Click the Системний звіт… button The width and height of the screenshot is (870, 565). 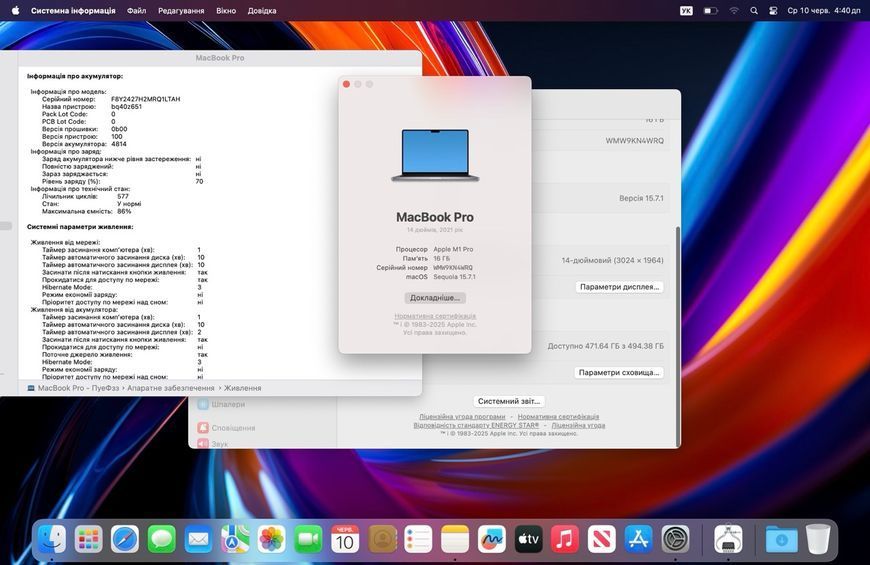click(x=509, y=401)
